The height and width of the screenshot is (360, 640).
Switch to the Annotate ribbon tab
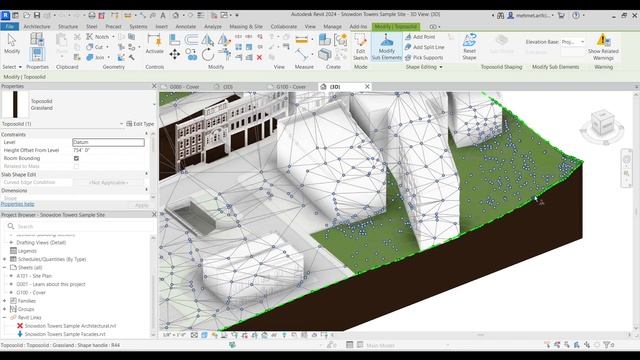(186, 27)
